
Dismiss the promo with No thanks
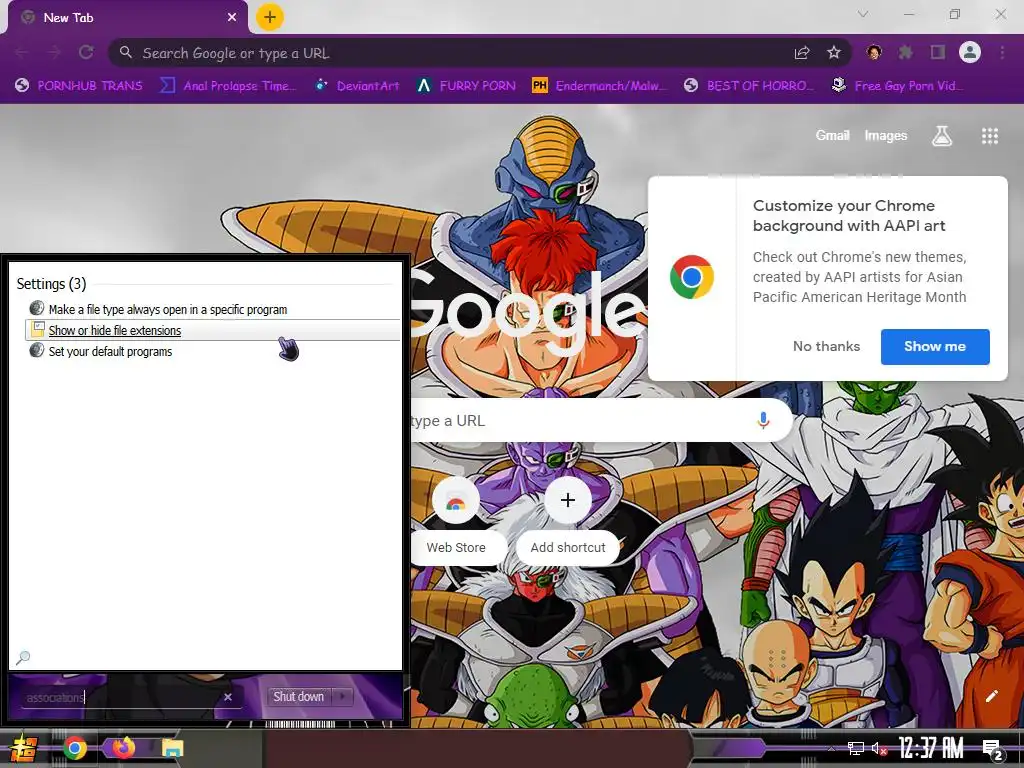tap(826, 347)
